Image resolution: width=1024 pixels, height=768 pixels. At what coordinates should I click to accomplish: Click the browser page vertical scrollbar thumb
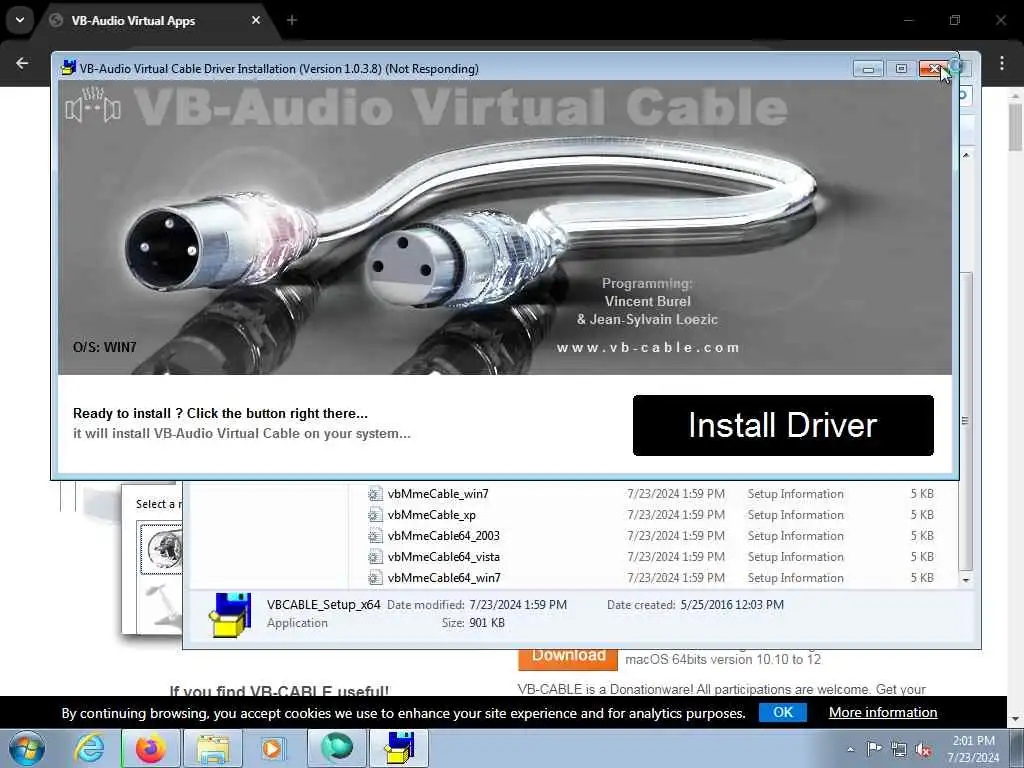(x=1016, y=127)
